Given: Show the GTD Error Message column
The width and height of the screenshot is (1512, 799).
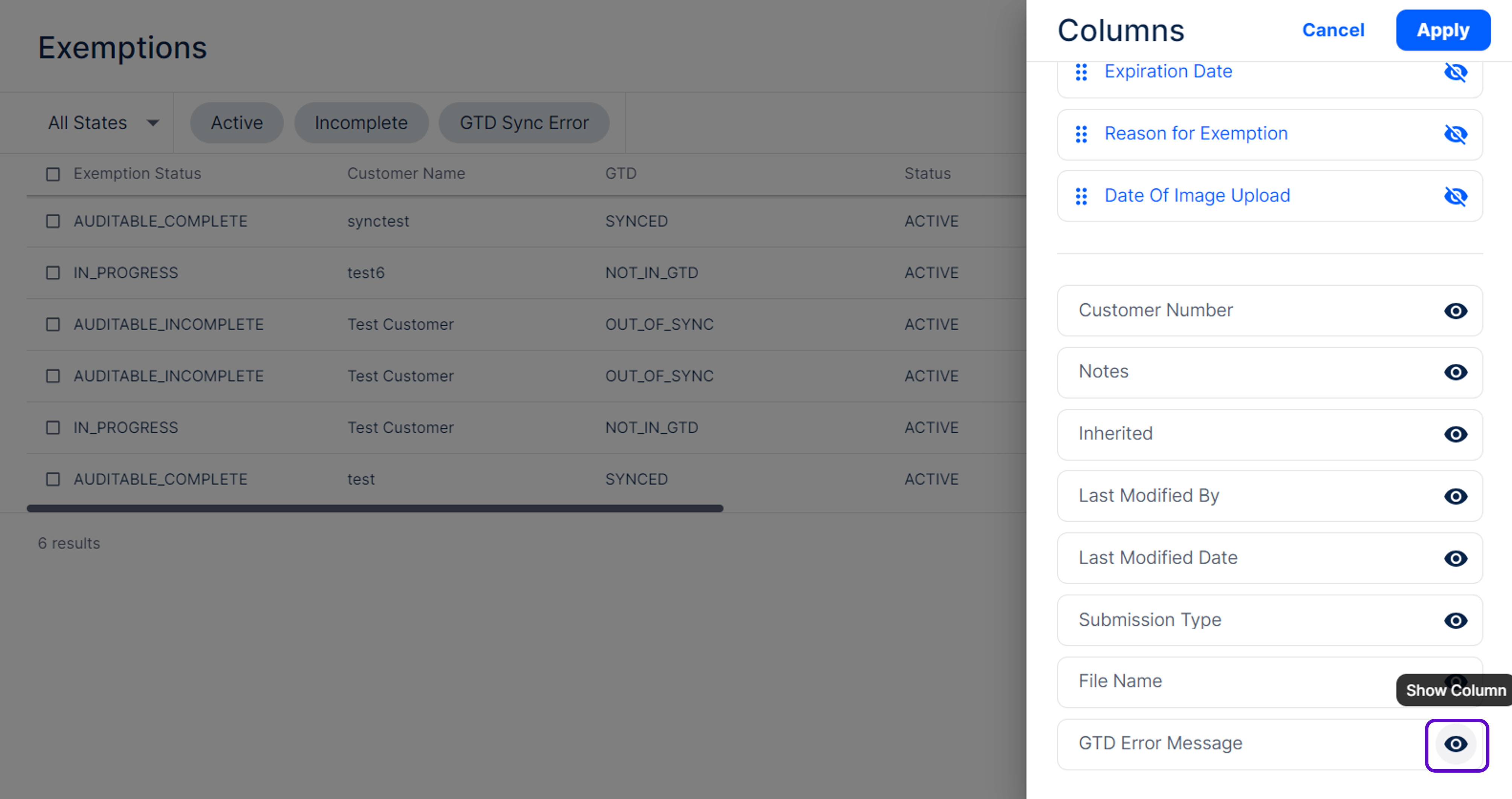Looking at the screenshot, I should 1455,744.
